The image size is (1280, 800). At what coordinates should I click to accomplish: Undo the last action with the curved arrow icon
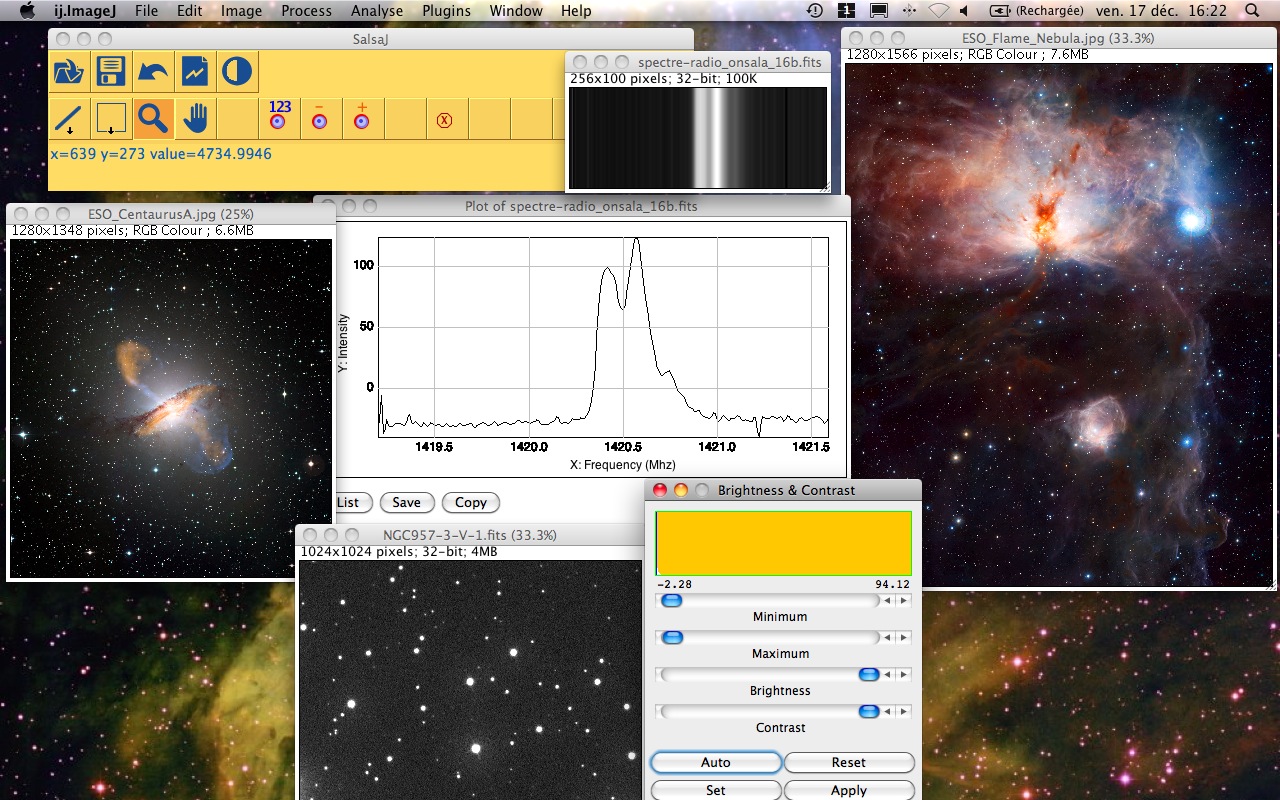tap(152, 72)
